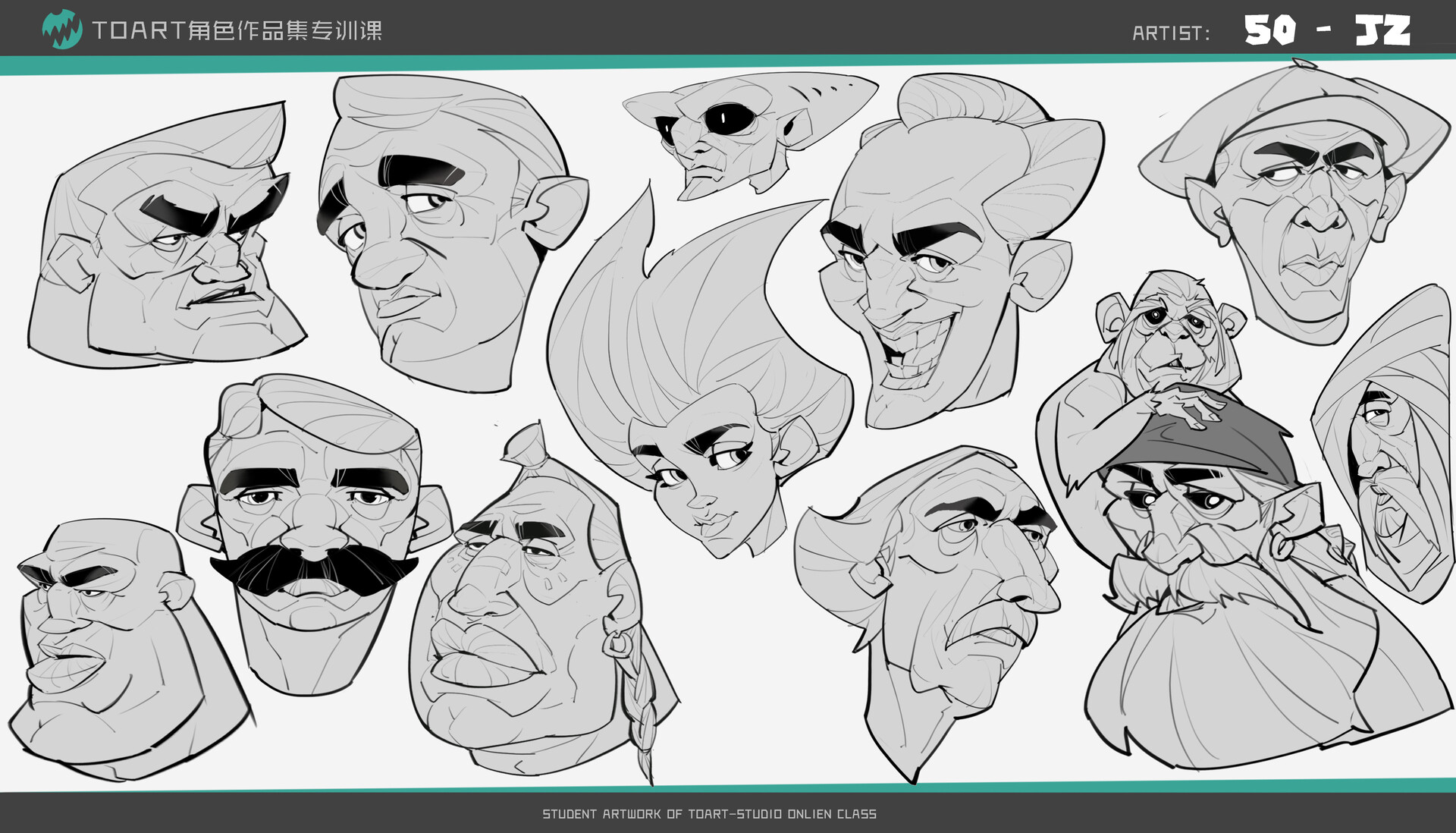1456x833 pixels.
Task: Click the 'TOART角色作品集专训课' header title
Action: pyautogui.click(x=237, y=30)
